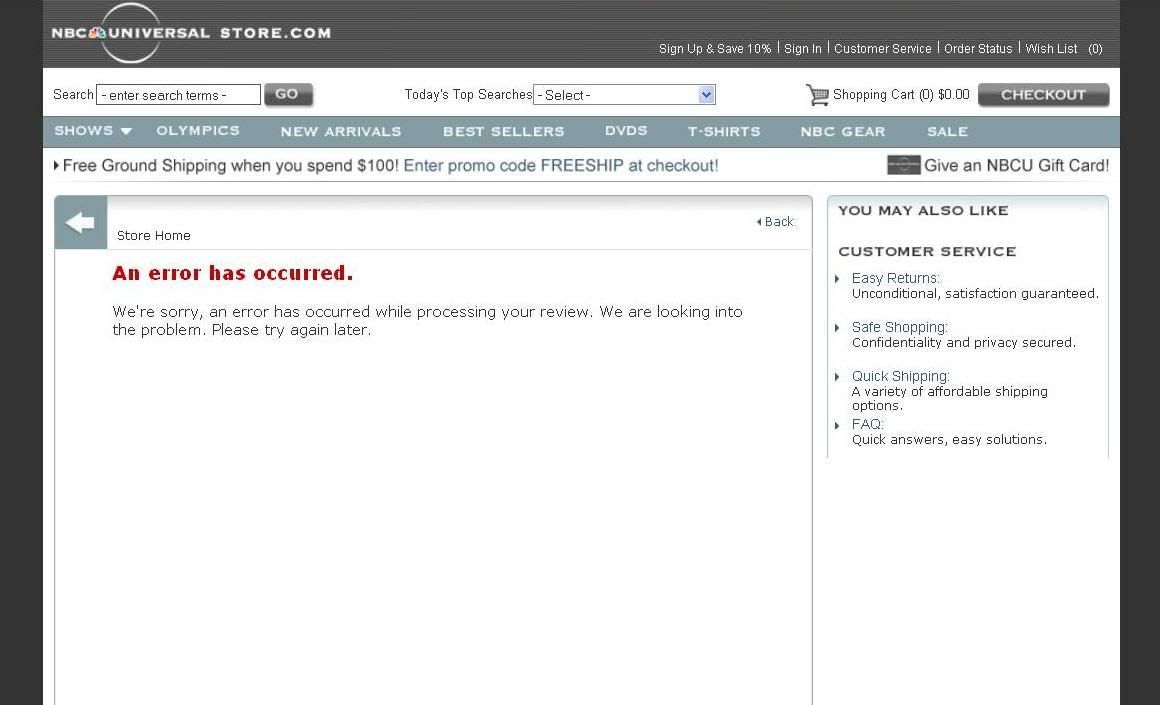Open the Today's Top Searches dropdown
This screenshot has height=705, width=1160.
tap(624, 95)
